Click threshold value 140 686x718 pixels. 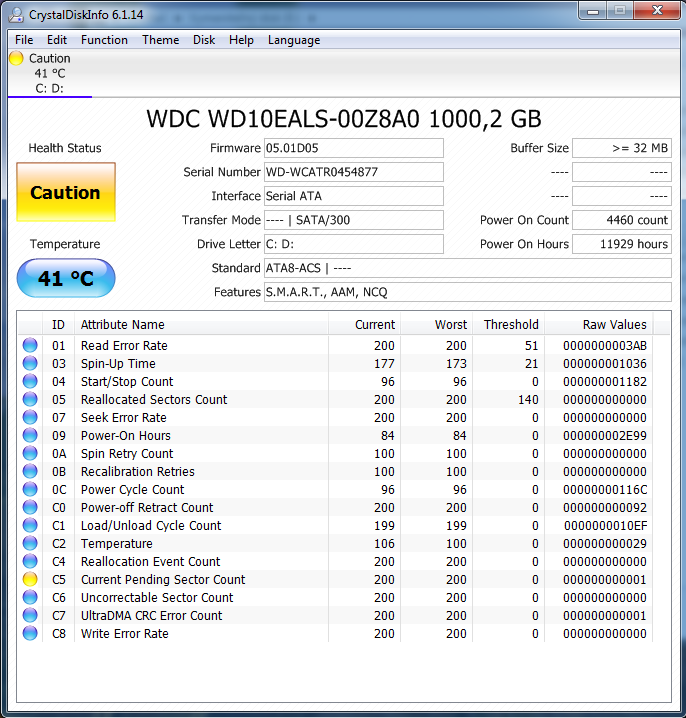528,400
